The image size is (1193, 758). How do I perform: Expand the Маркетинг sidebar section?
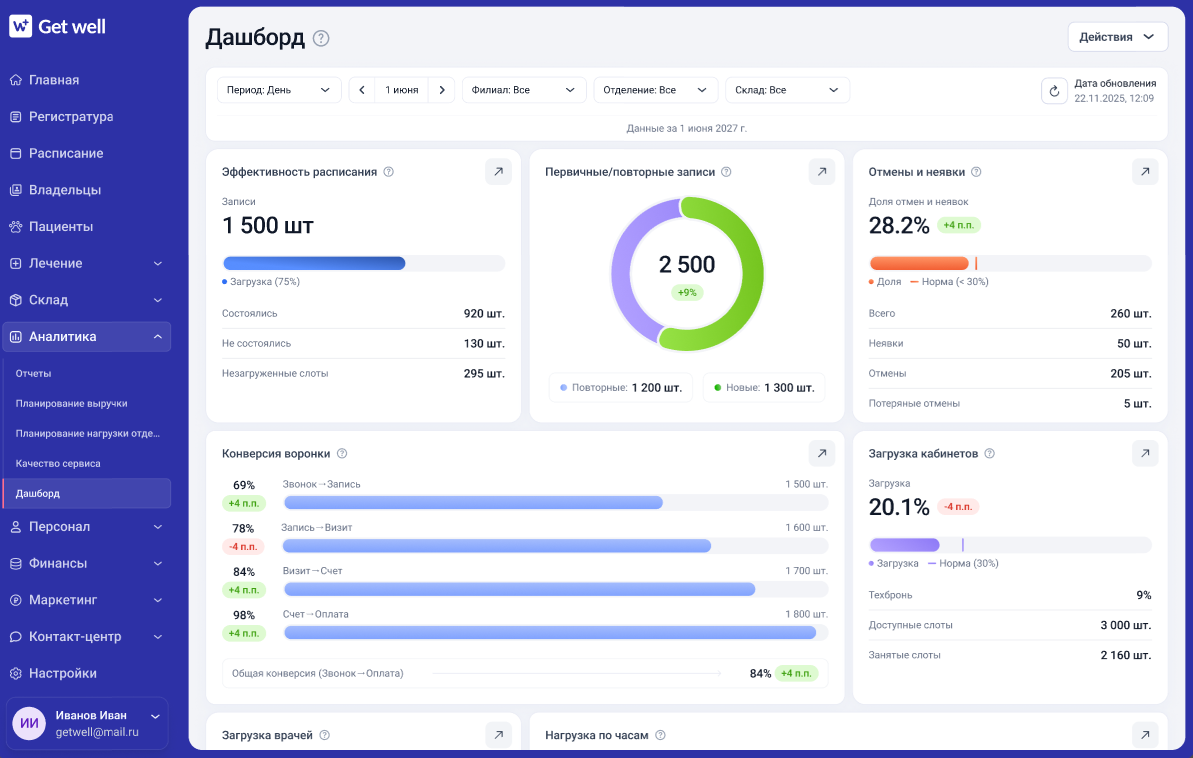point(87,600)
